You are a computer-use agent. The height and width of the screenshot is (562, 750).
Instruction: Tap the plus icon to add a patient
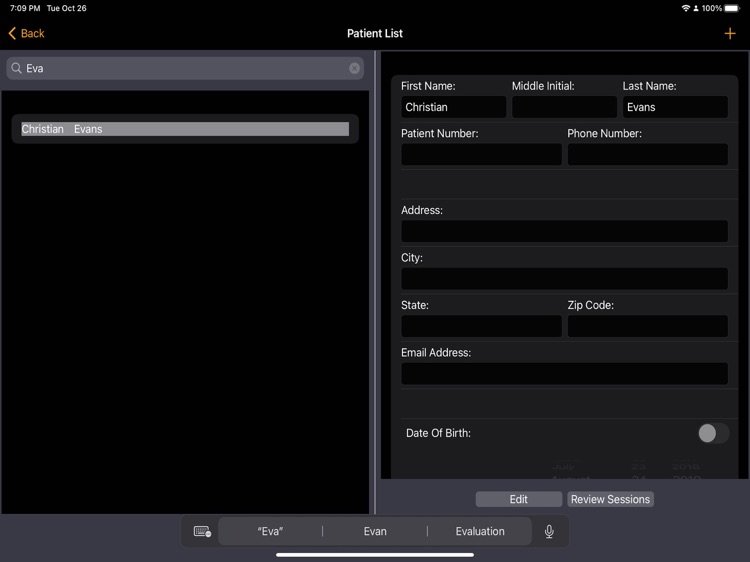pyautogui.click(x=729, y=33)
